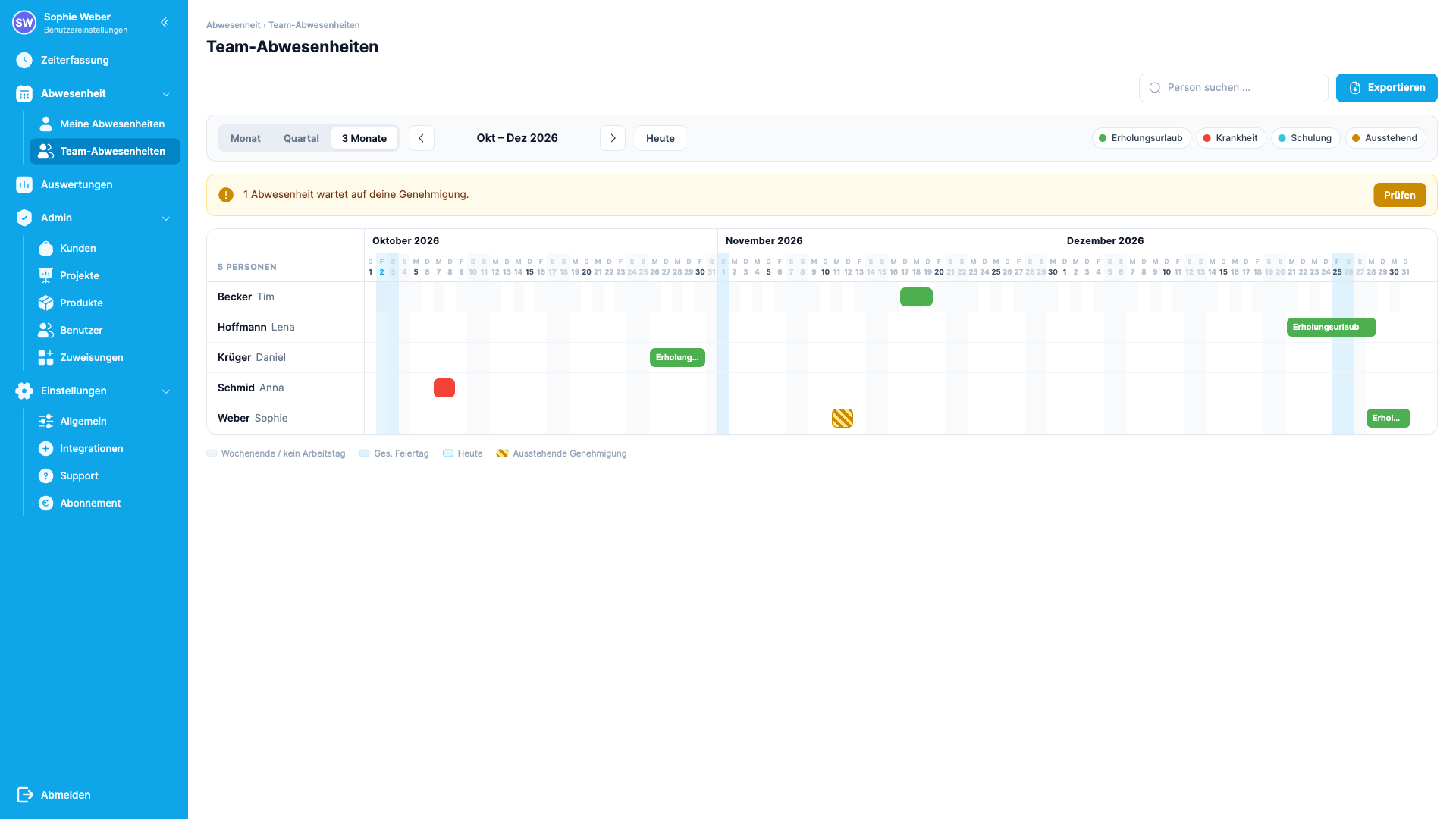
Task: Open Support question mark icon
Action: 46,475
